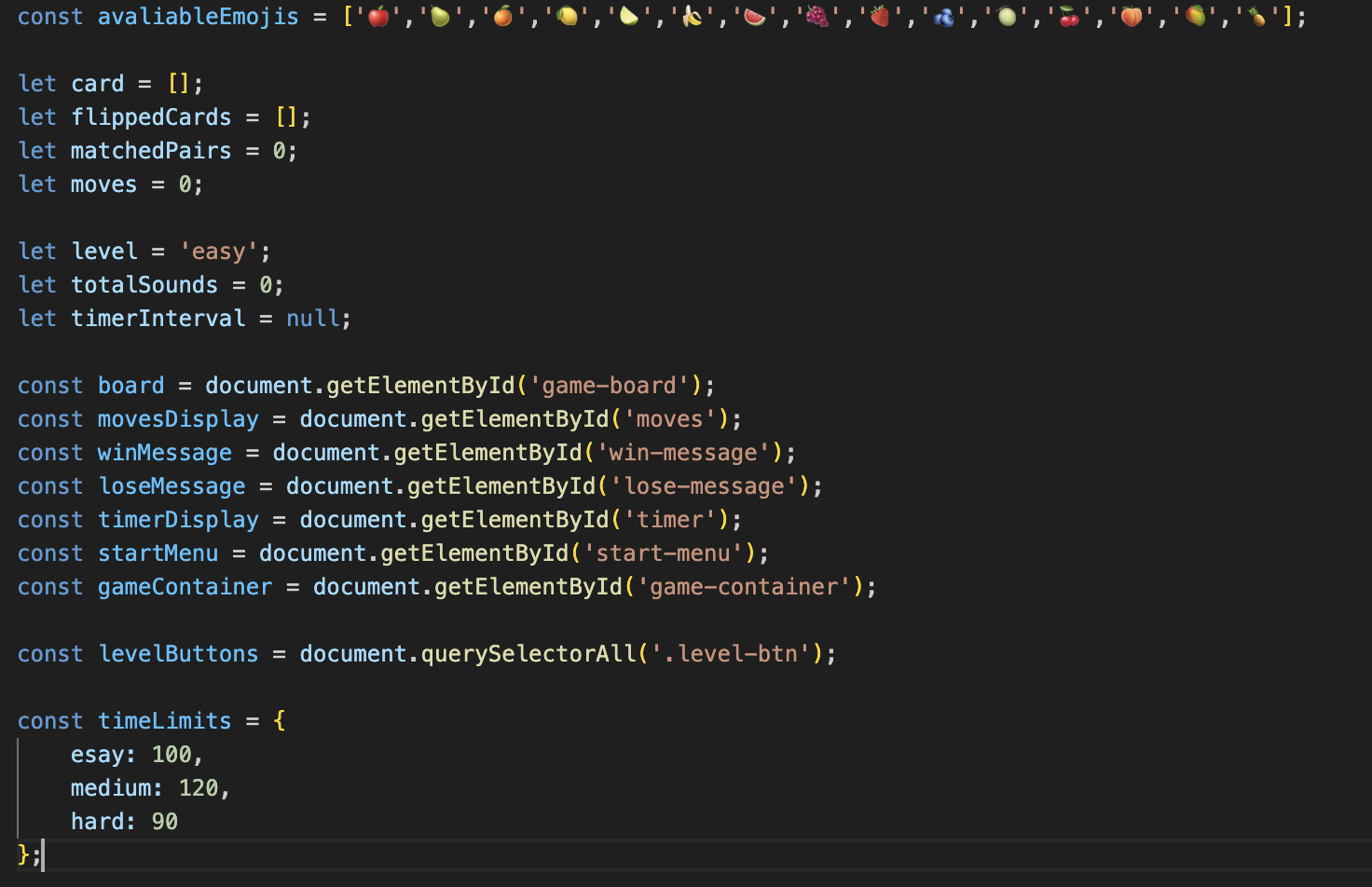1372x887 pixels.
Task: Click the misspelled esay key in timeLimits
Action: (x=98, y=755)
